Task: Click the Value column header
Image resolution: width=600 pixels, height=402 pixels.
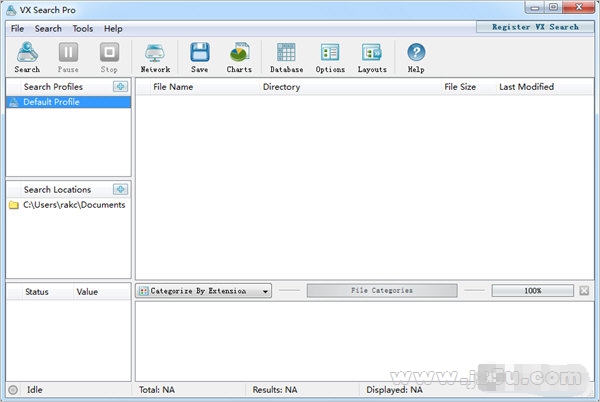Action: coord(102,292)
